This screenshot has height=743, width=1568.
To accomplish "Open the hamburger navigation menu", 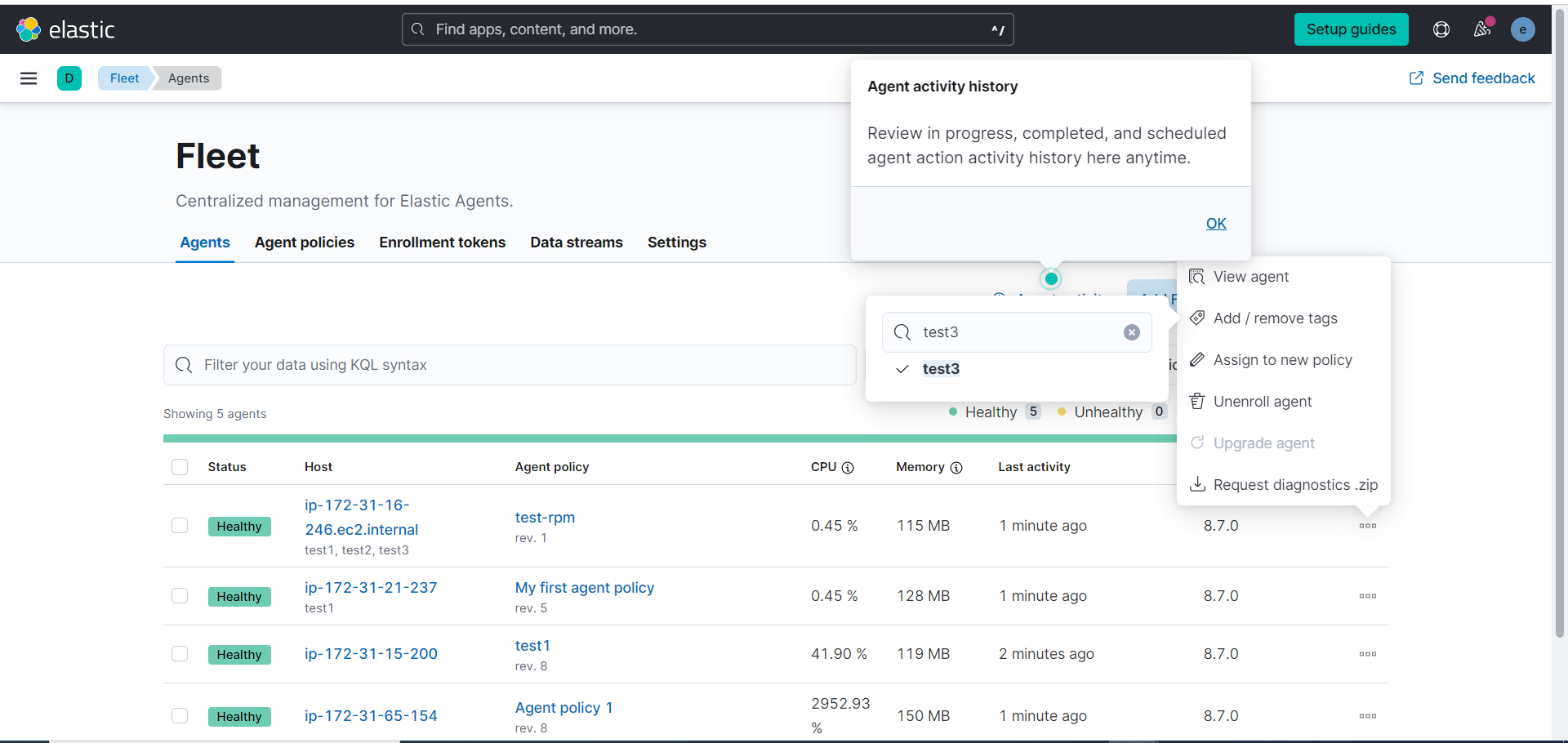I will (x=29, y=78).
